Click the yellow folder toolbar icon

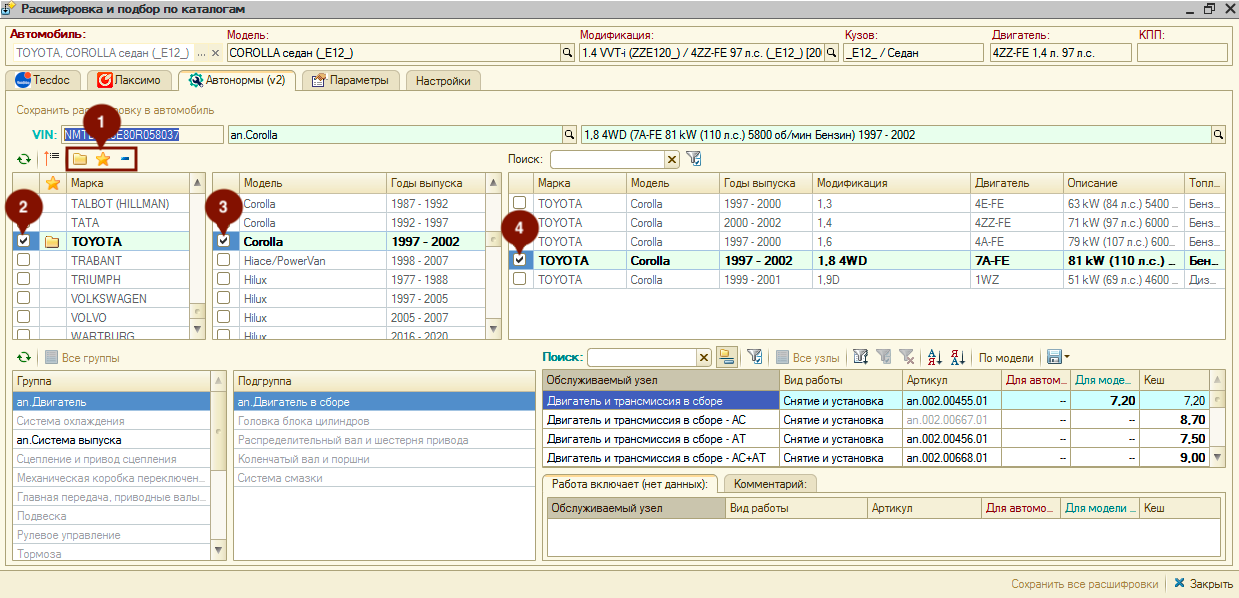coord(79,159)
